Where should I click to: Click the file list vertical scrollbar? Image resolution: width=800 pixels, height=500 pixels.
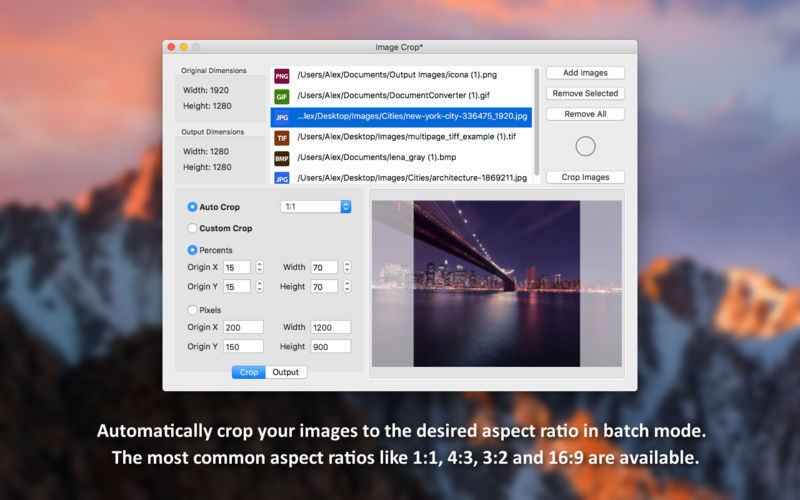pos(538,120)
